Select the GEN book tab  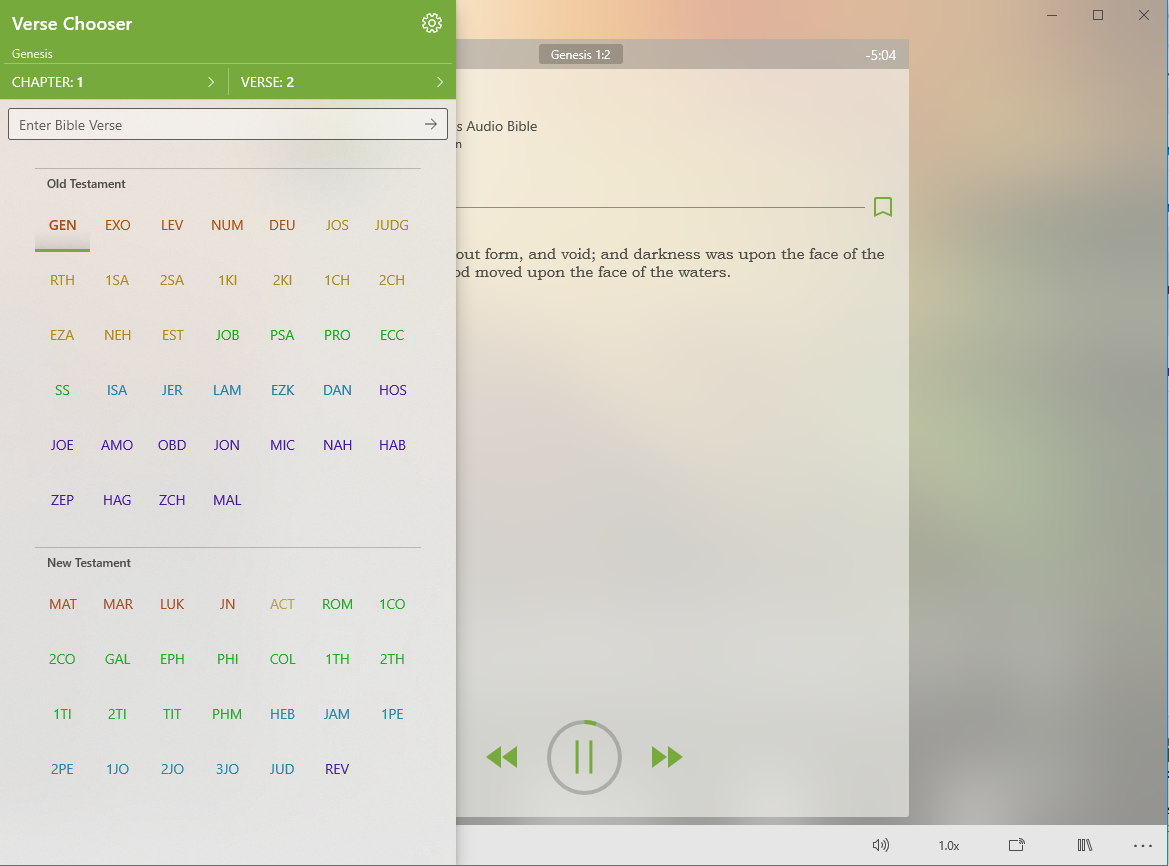[x=62, y=225]
